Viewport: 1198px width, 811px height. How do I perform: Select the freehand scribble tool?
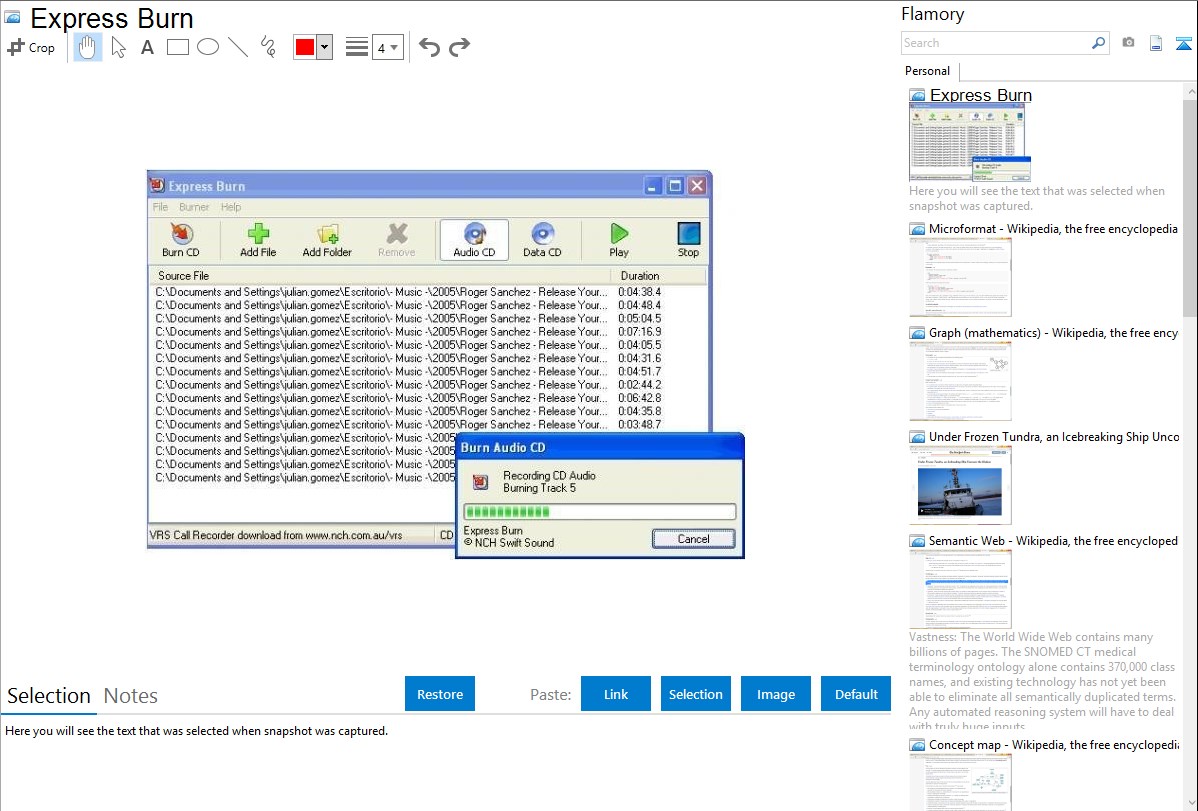point(268,47)
